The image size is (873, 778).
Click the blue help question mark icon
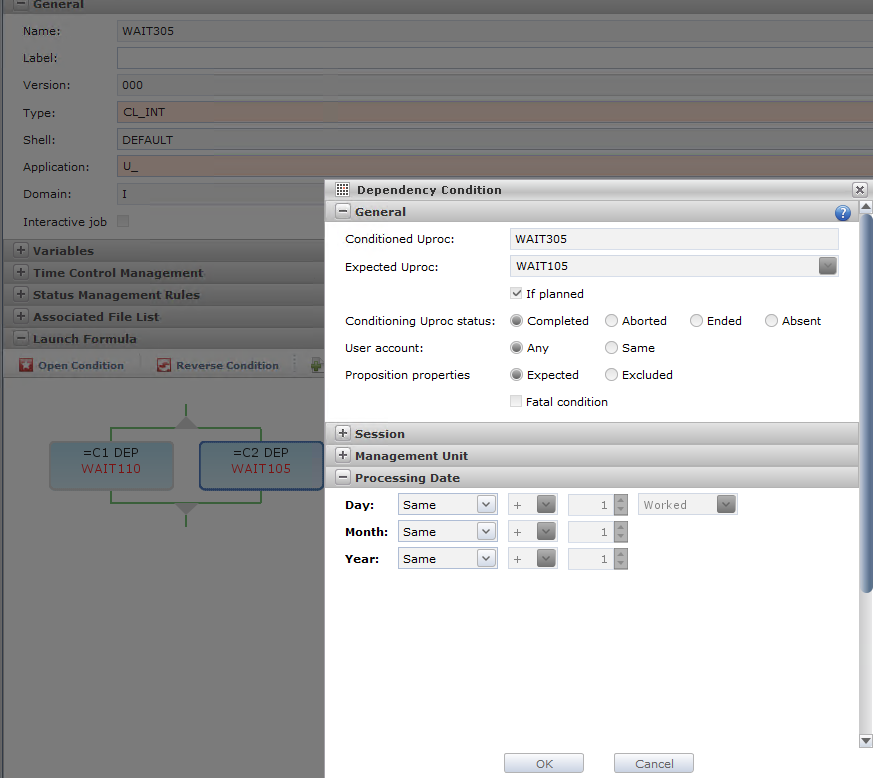pos(842,212)
